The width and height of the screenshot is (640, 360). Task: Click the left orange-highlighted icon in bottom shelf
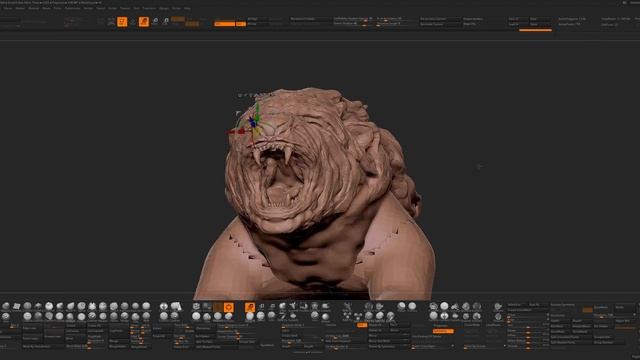click(x=229, y=307)
